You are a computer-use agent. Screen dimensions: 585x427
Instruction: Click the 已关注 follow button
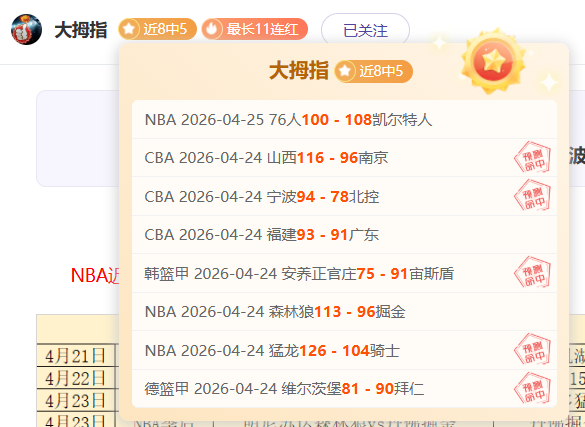click(x=365, y=30)
